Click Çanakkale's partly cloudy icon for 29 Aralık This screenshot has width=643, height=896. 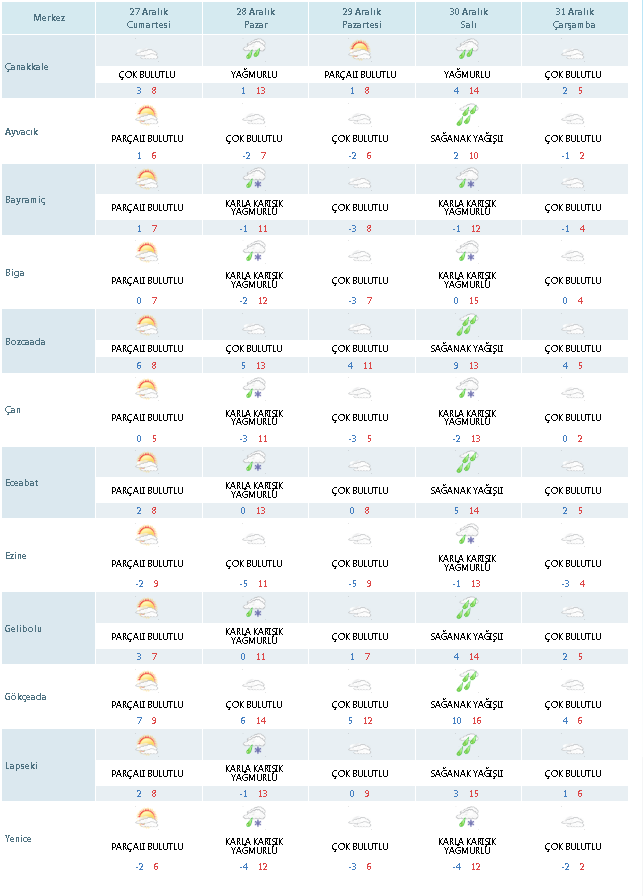360,50
